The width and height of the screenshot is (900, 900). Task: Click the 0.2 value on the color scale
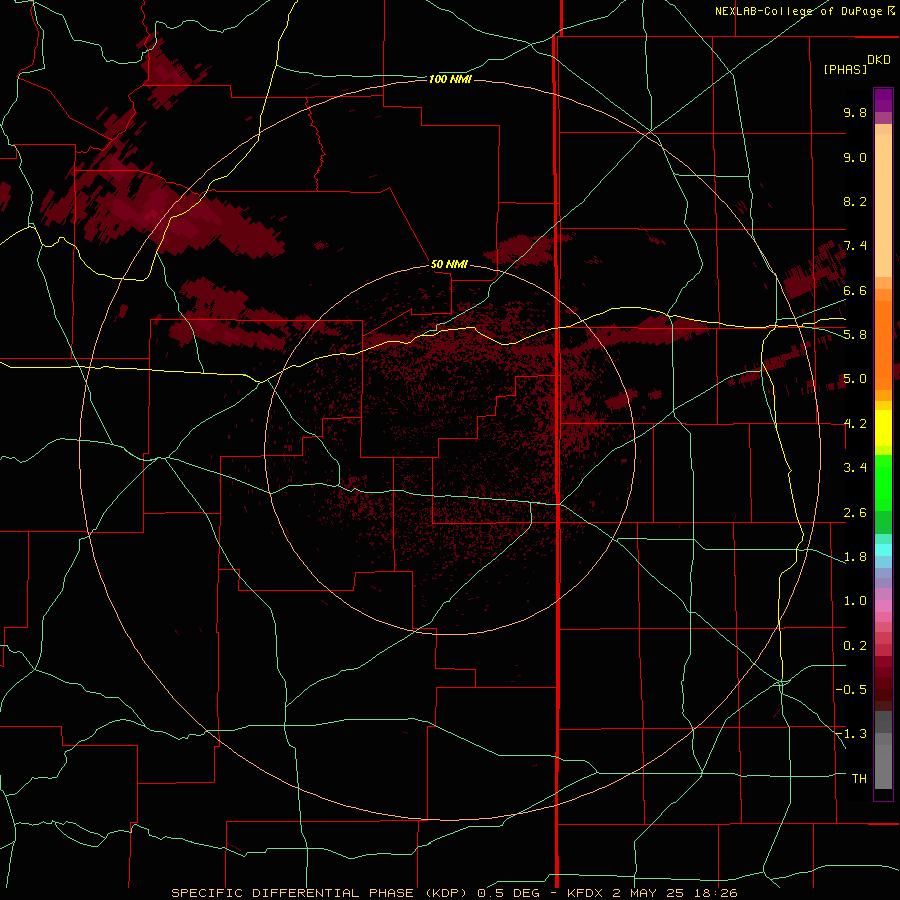coord(855,646)
